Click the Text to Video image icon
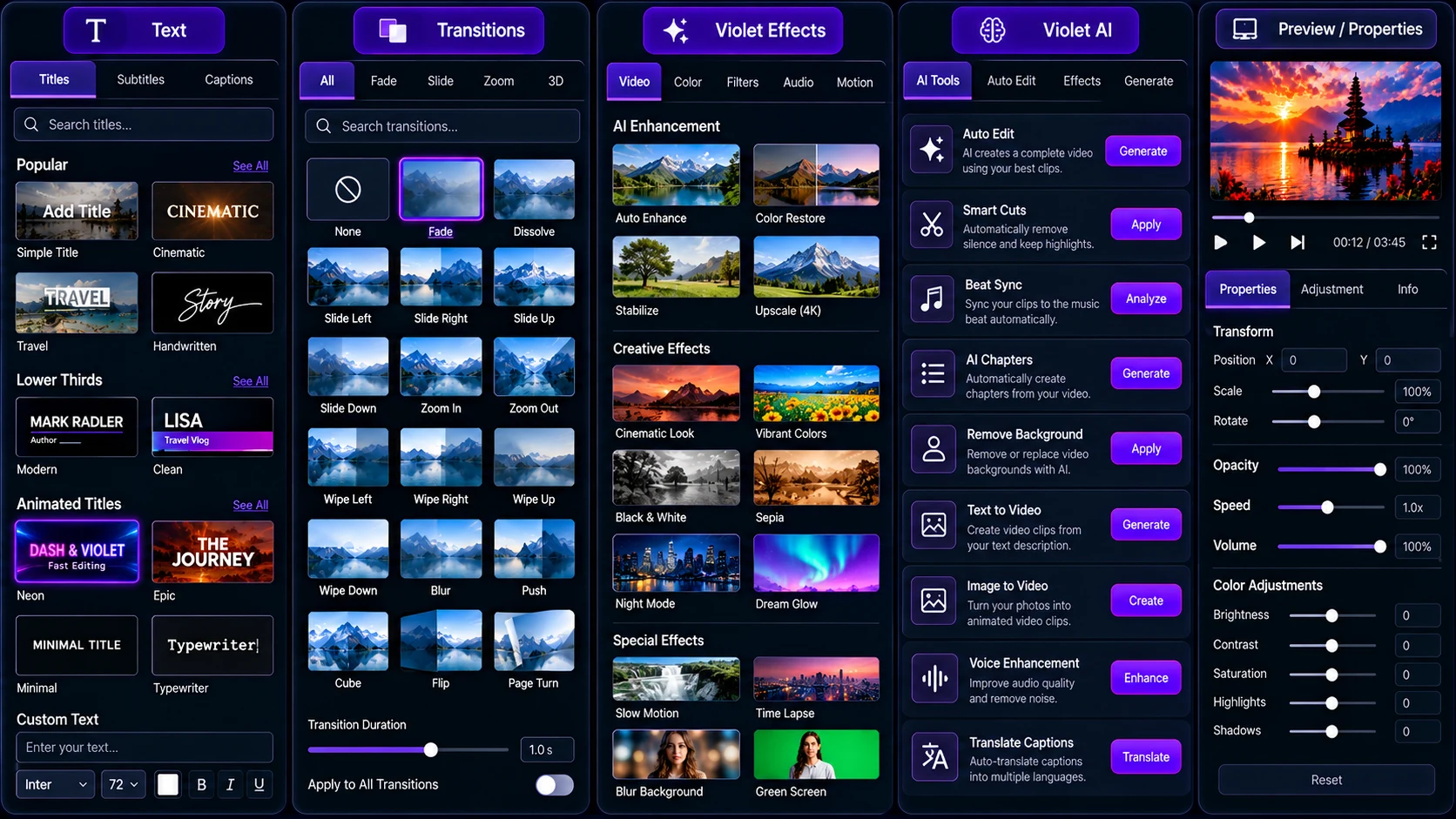The width and height of the screenshot is (1456, 819). [934, 525]
